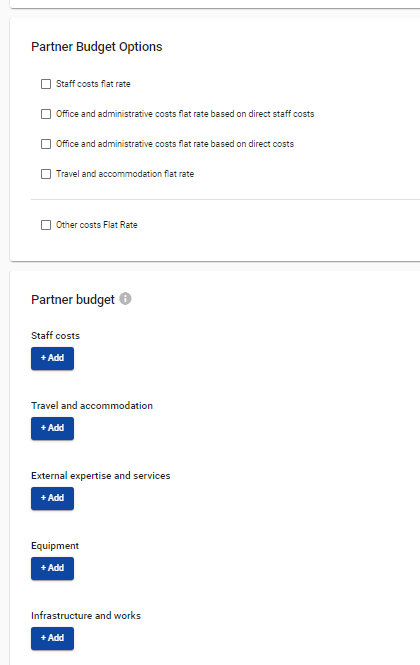Check Office and administrative flat rate on direct costs
Image resolution: width=420 pixels, height=665 pixels.
point(46,144)
